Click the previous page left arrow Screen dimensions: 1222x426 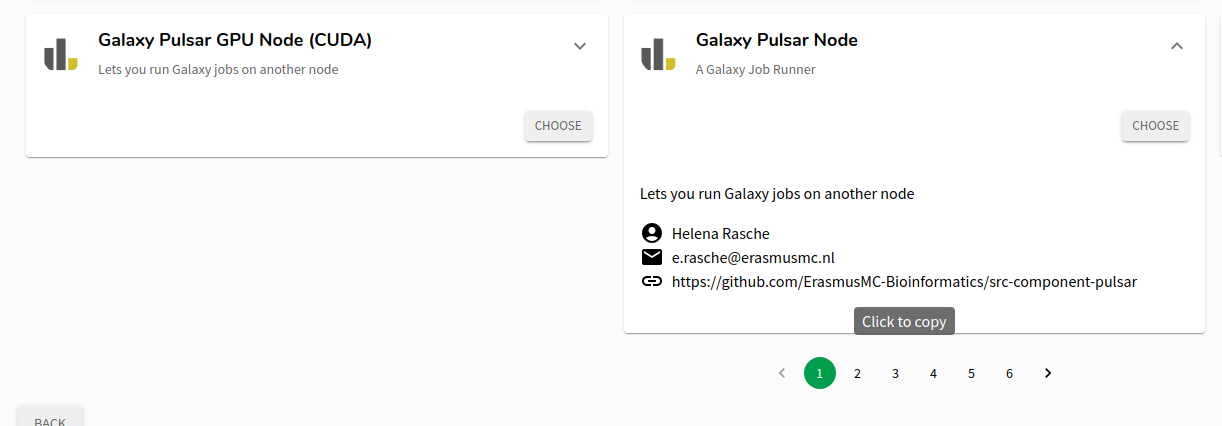point(782,373)
